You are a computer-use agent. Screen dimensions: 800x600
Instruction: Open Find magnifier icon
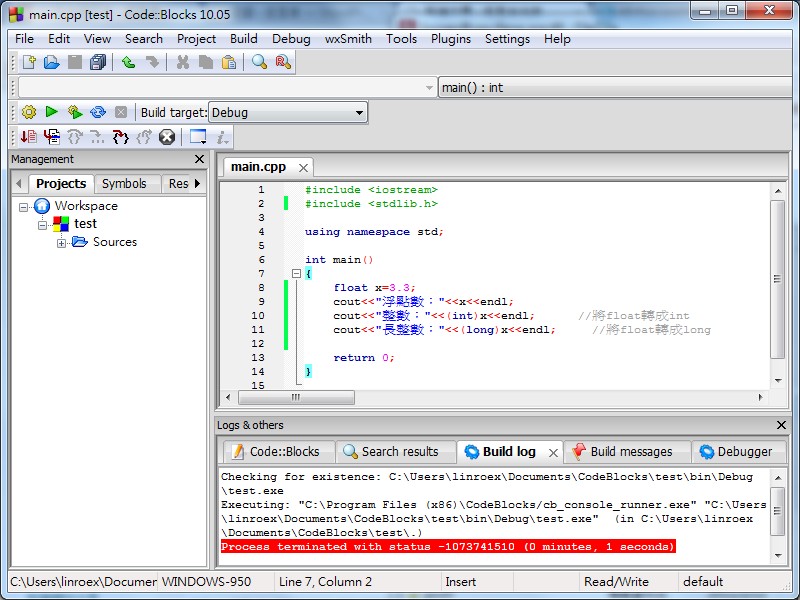(x=260, y=62)
